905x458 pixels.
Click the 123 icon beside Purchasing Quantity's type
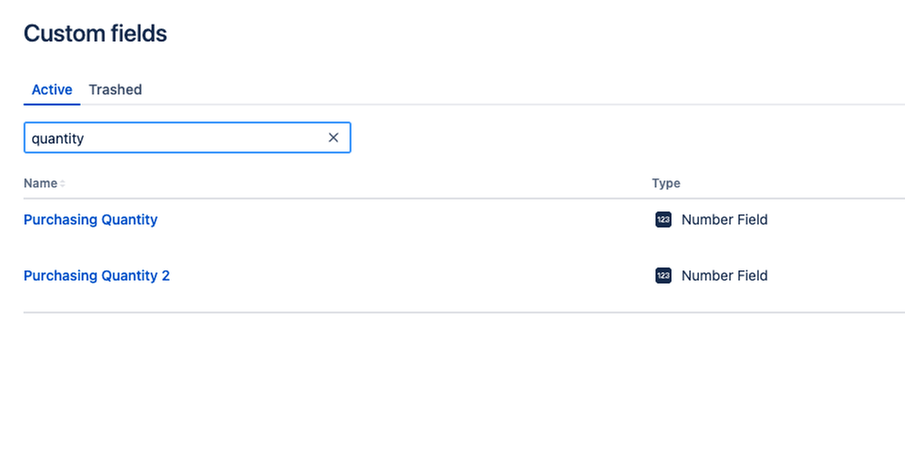pos(663,220)
